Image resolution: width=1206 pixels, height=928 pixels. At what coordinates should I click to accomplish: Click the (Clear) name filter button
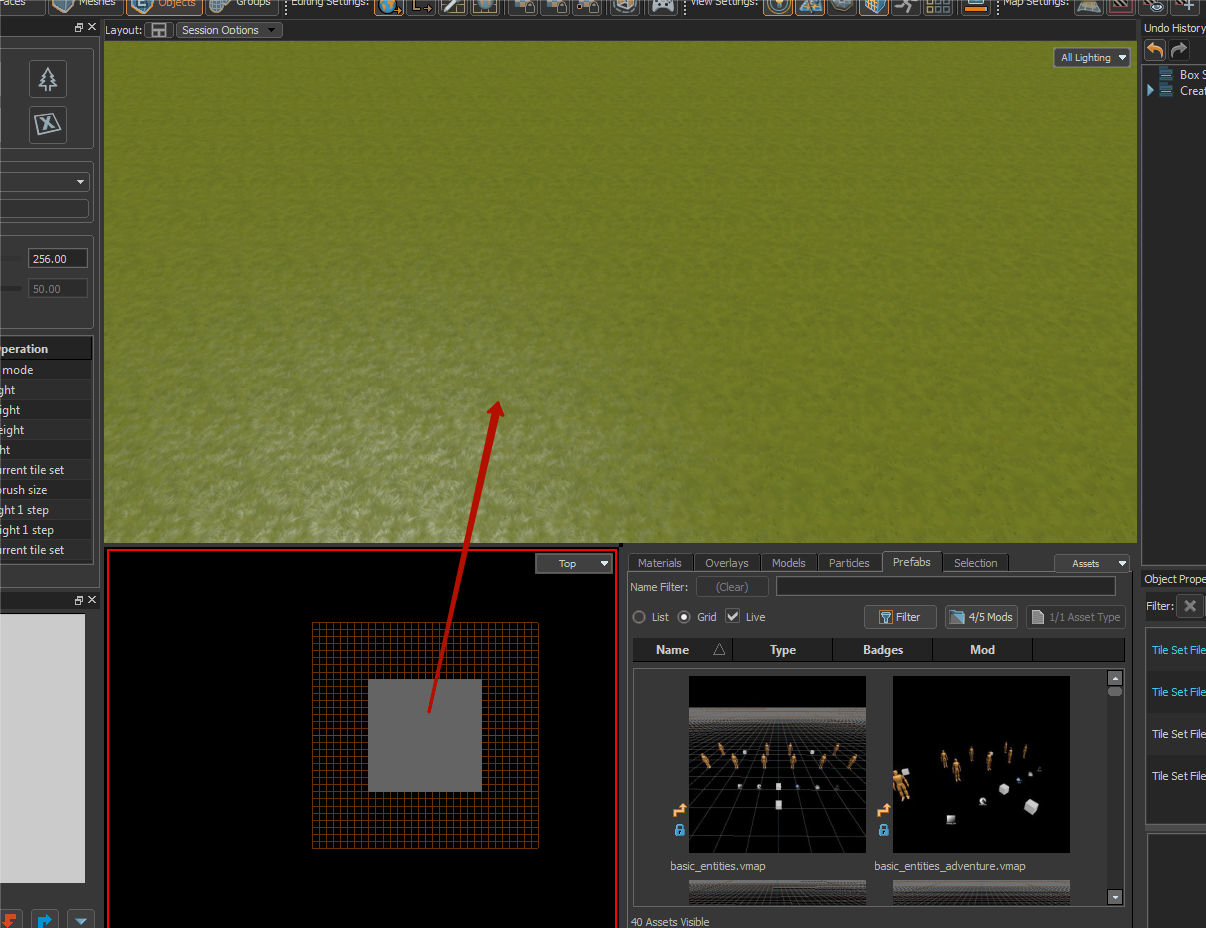732,587
